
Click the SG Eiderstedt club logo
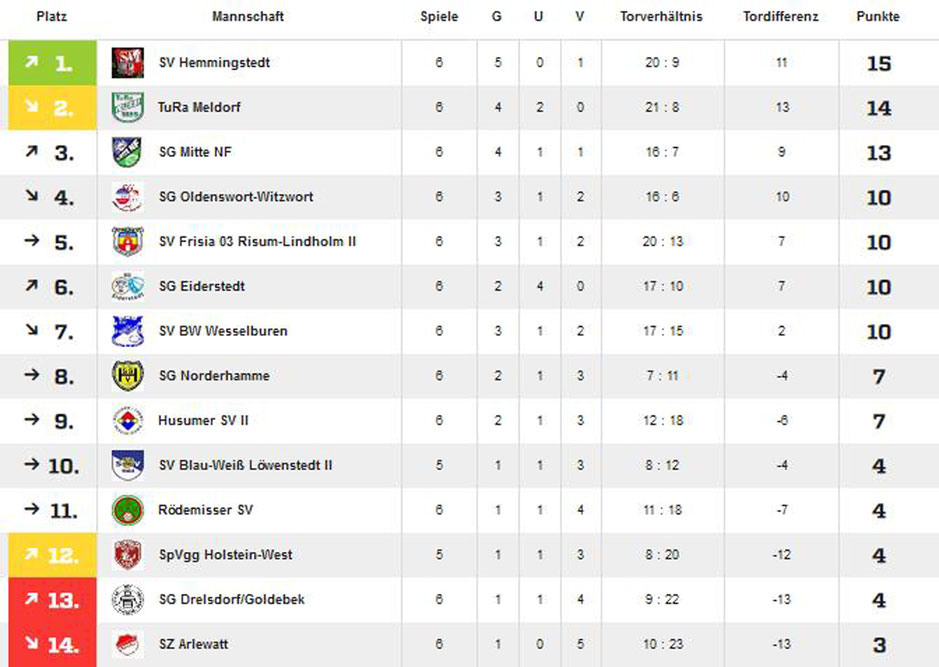coord(128,286)
